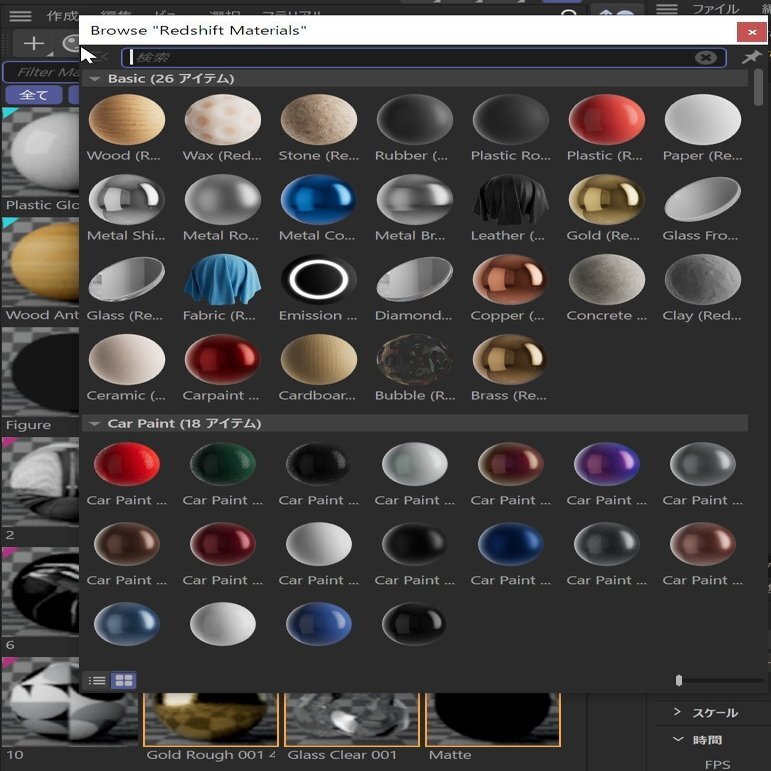Click the plus icon to create new material
This screenshot has height=771, width=771.
pyautogui.click(x=34, y=43)
